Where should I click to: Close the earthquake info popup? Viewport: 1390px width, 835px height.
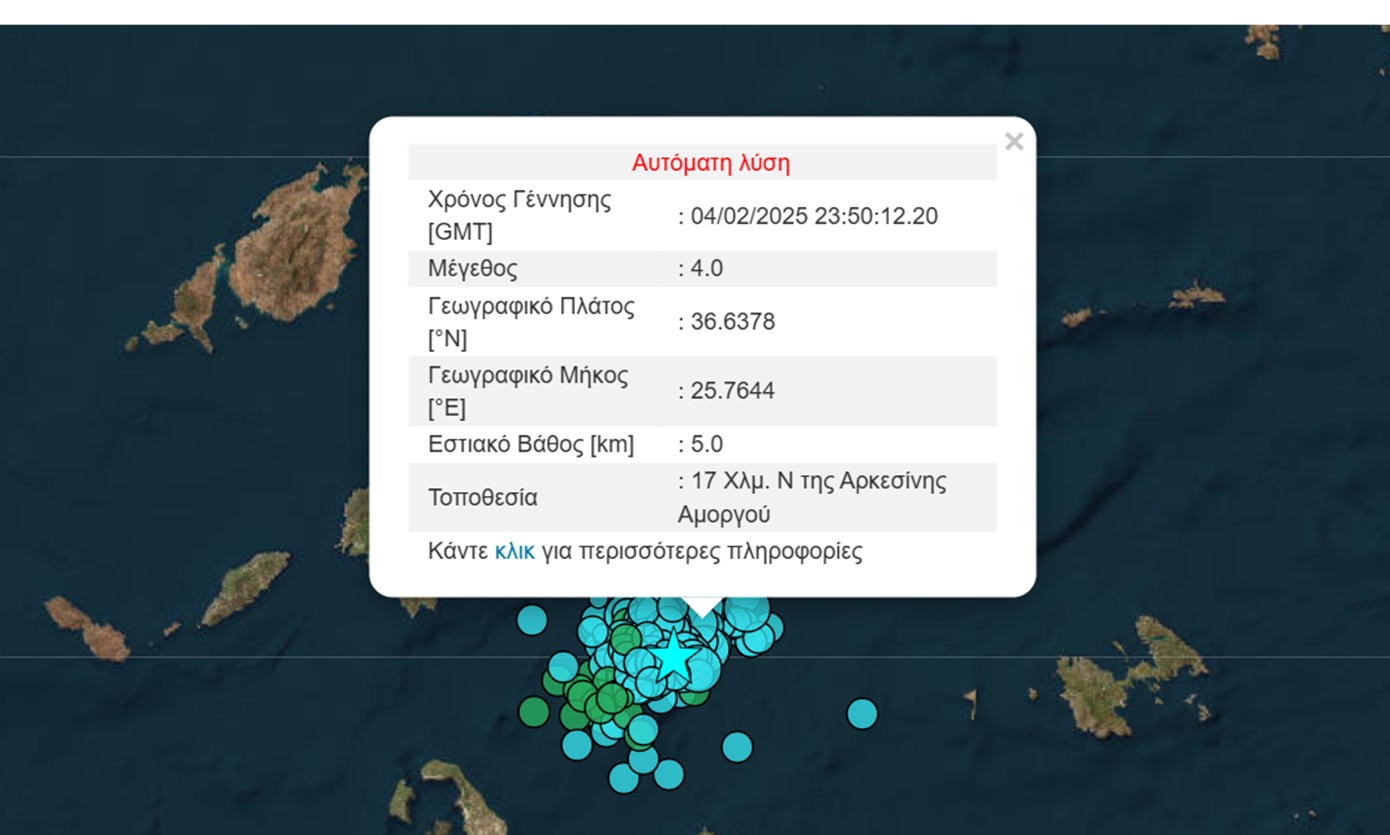[x=1013, y=142]
